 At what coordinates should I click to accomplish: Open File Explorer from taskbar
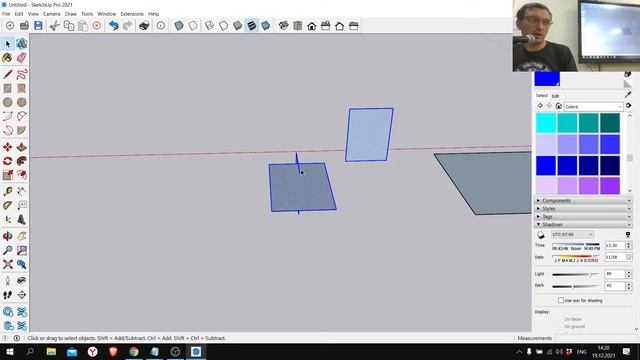(51, 352)
